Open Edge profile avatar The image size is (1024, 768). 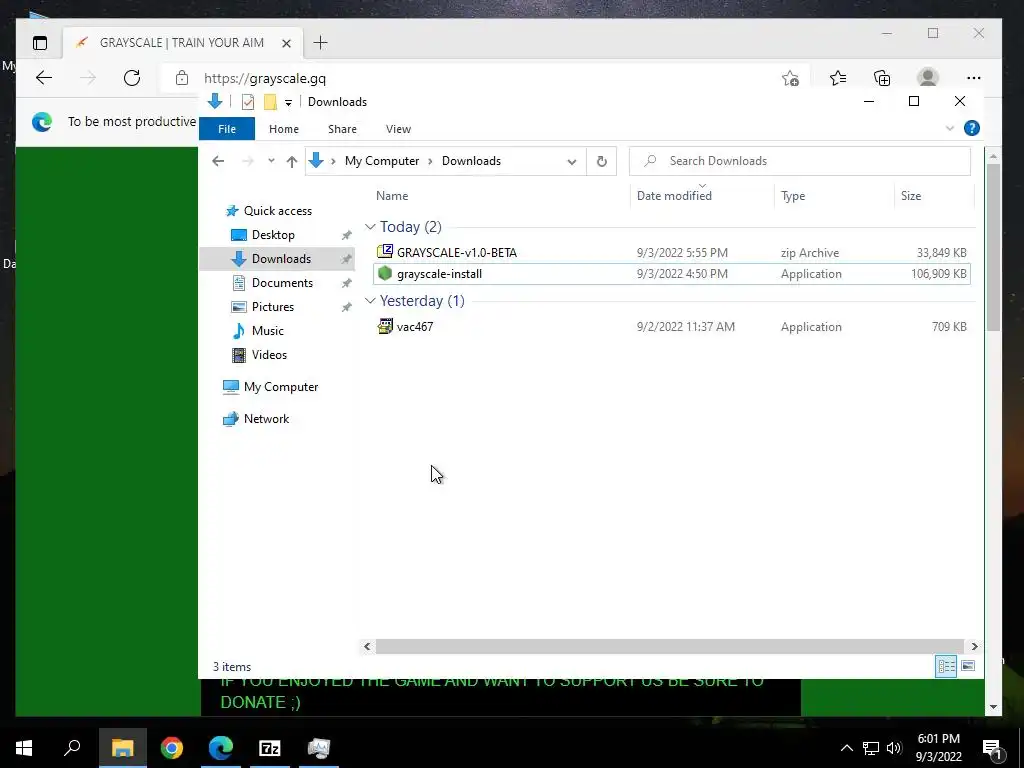pyautogui.click(x=927, y=78)
